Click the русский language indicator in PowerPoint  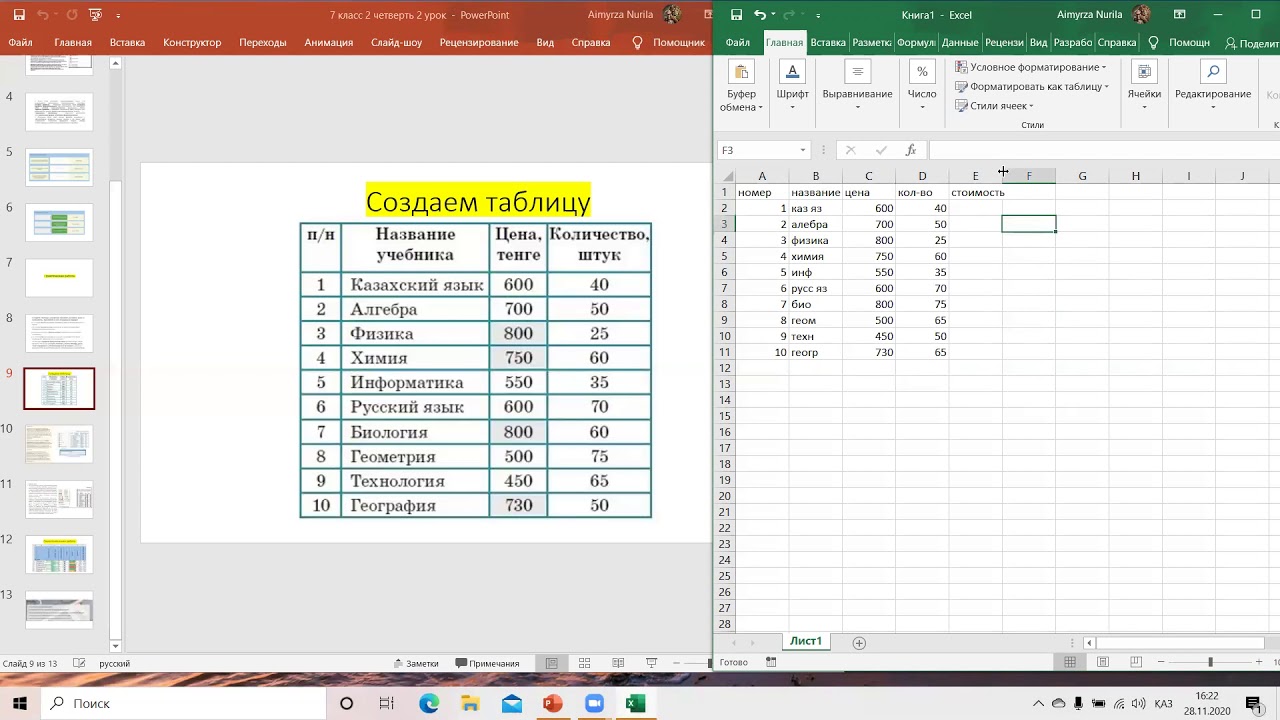pyautogui.click(x=114, y=663)
